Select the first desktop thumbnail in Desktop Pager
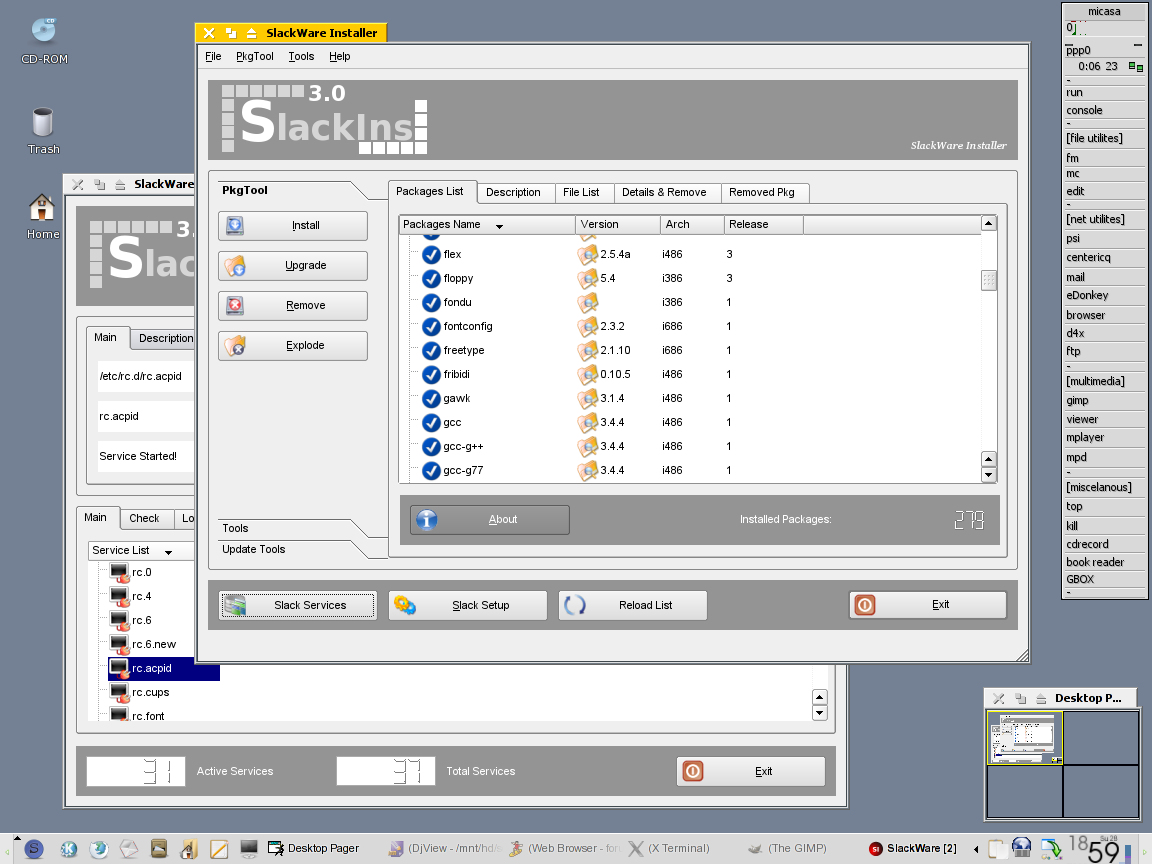The image size is (1152, 864). (x=1025, y=738)
